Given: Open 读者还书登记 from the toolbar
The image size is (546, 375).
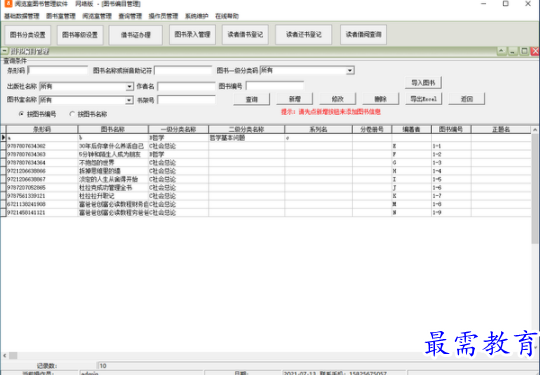Looking at the screenshot, I should point(303,34).
